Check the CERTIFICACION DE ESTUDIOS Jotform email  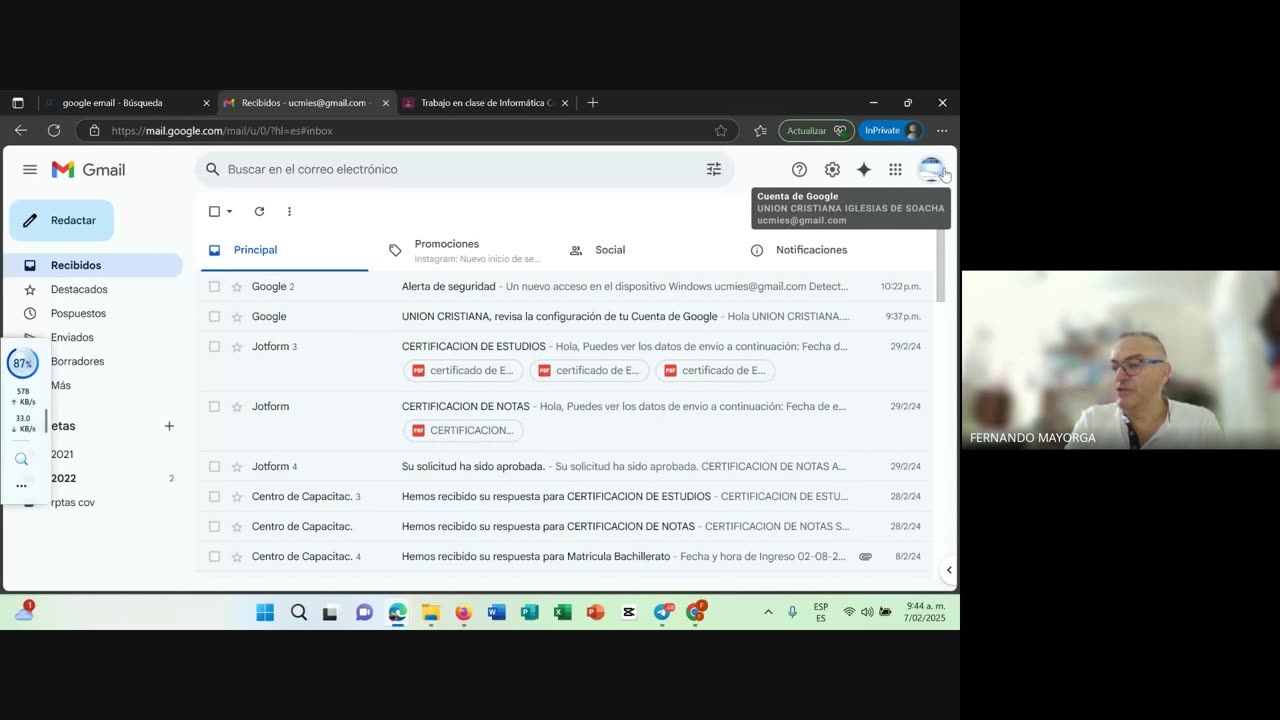point(214,347)
